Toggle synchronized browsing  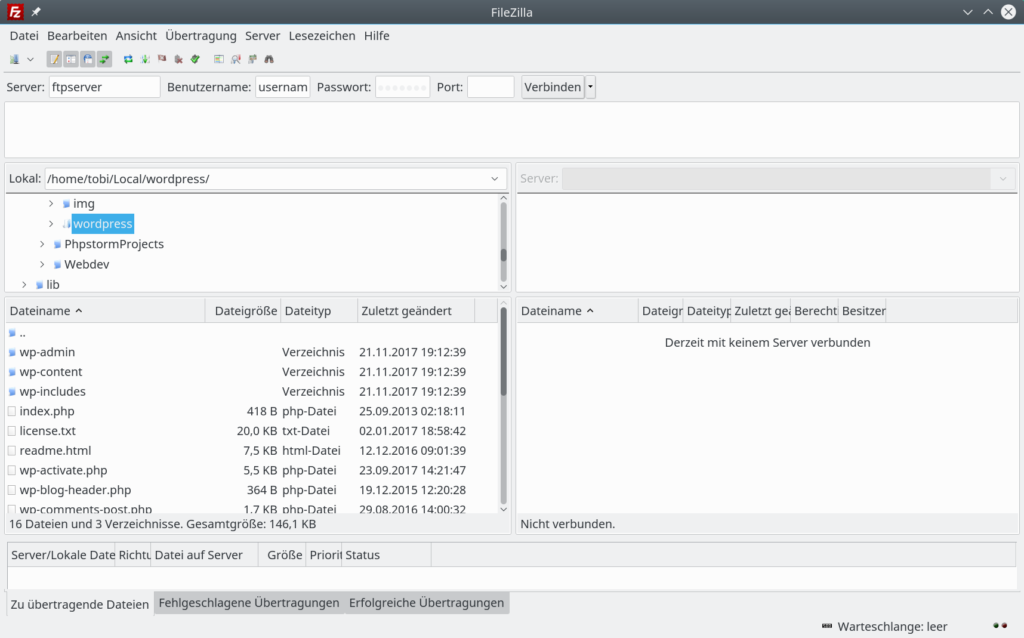point(253,59)
